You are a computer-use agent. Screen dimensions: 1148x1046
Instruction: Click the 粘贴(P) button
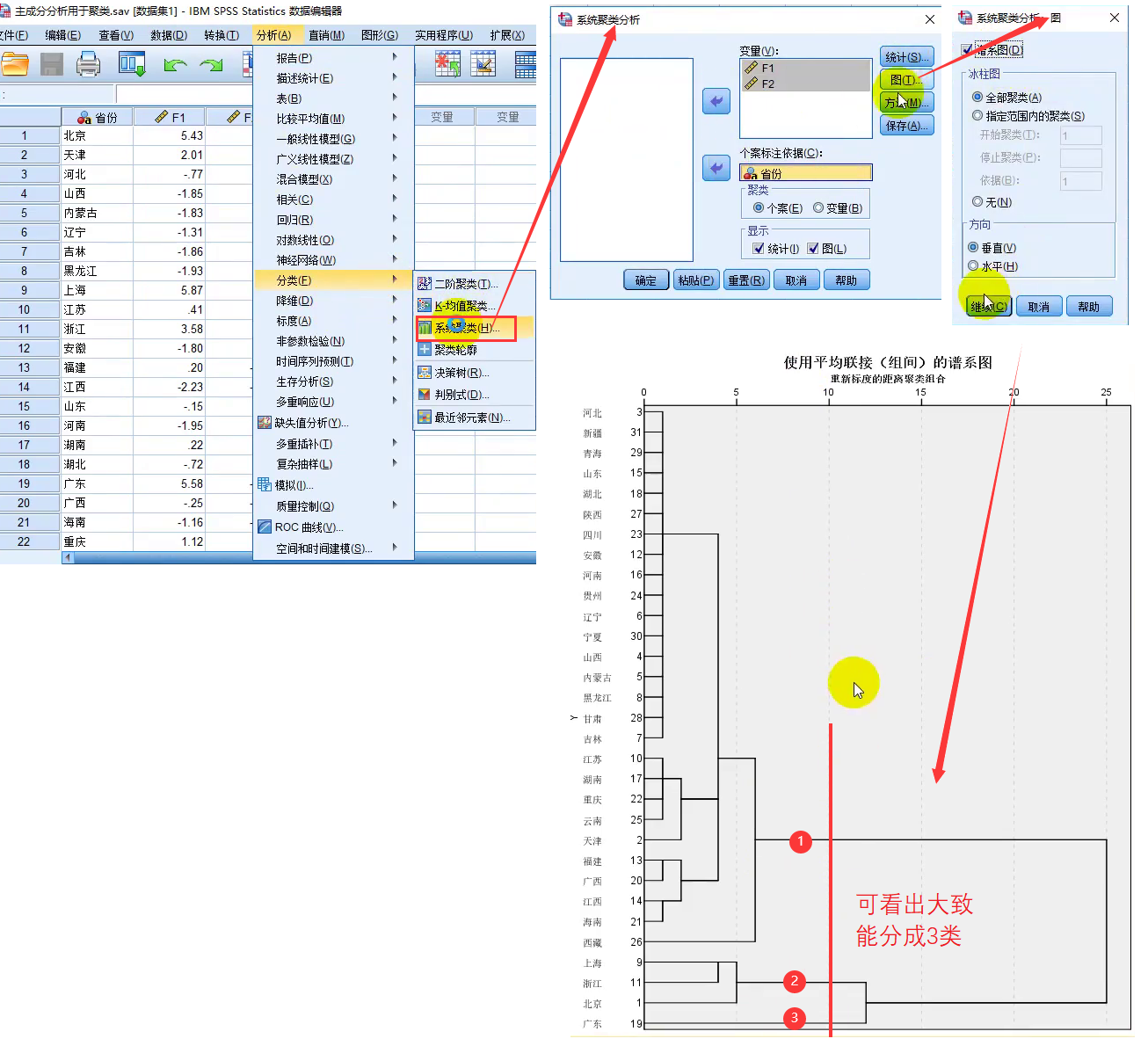pos(696,280)
